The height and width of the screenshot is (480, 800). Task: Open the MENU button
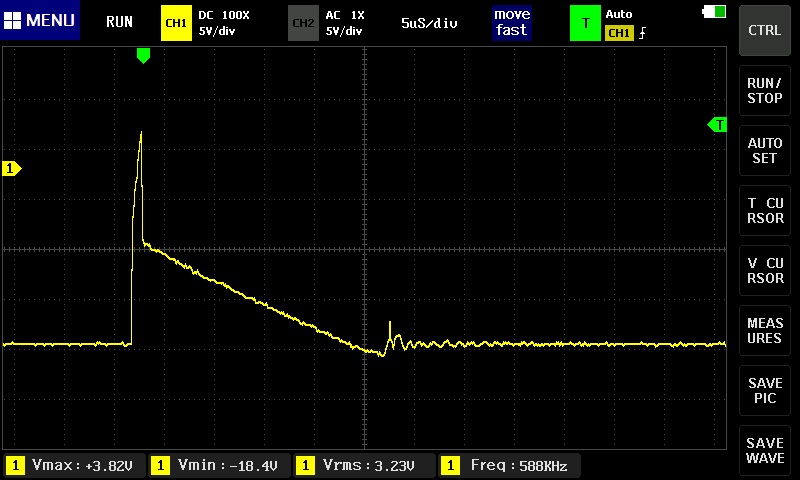[40, 21]
